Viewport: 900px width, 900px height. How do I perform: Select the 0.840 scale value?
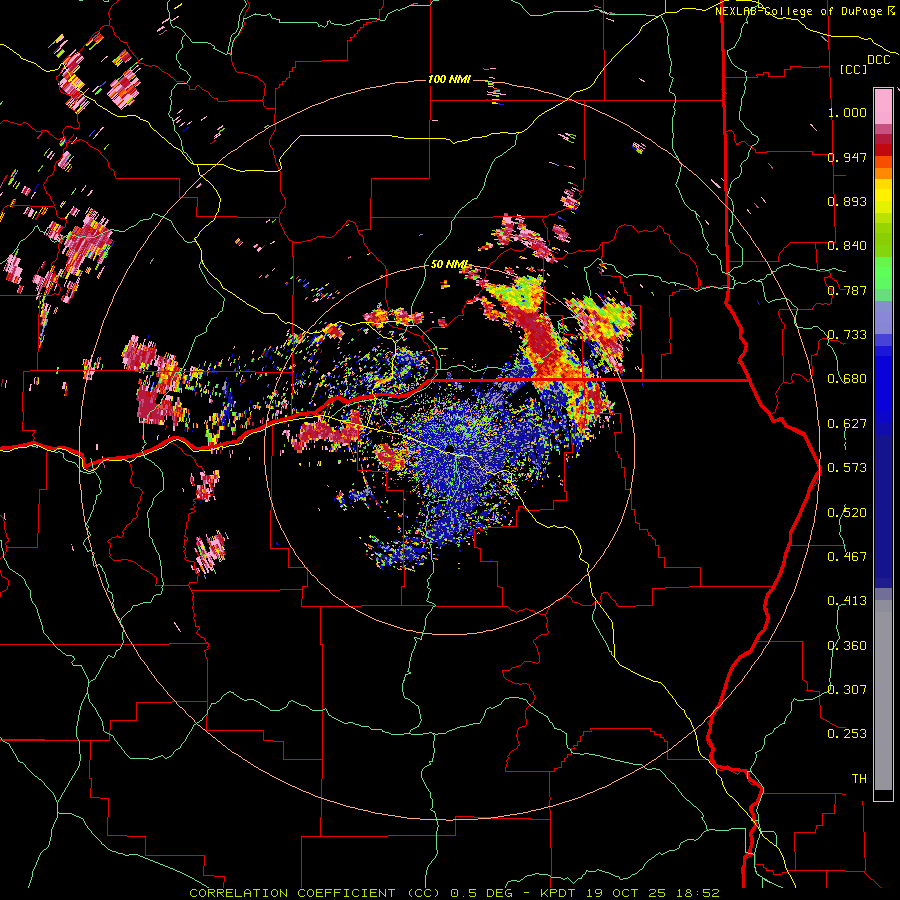[847, 246]
